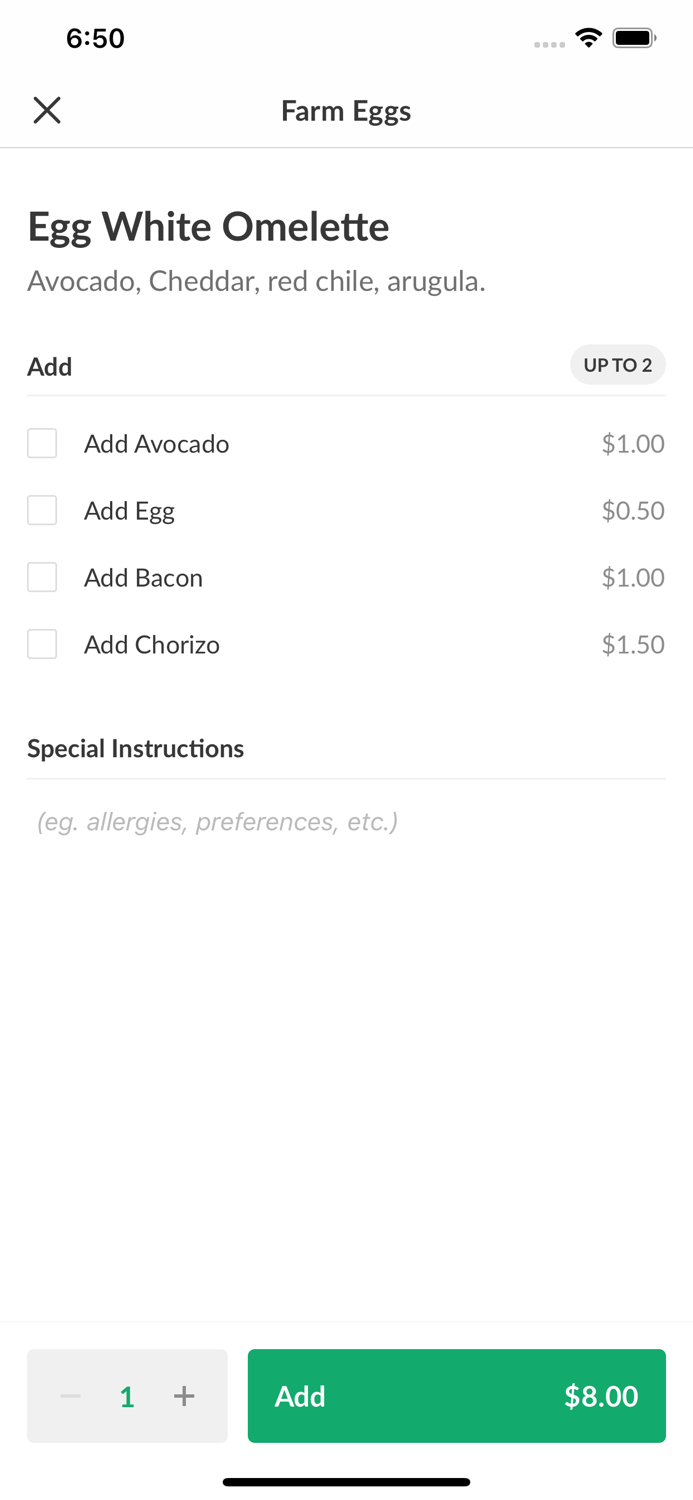Select the Add Bacon checkbox
The width and height of the screenshot is (693, 1500).
(42, 577)
